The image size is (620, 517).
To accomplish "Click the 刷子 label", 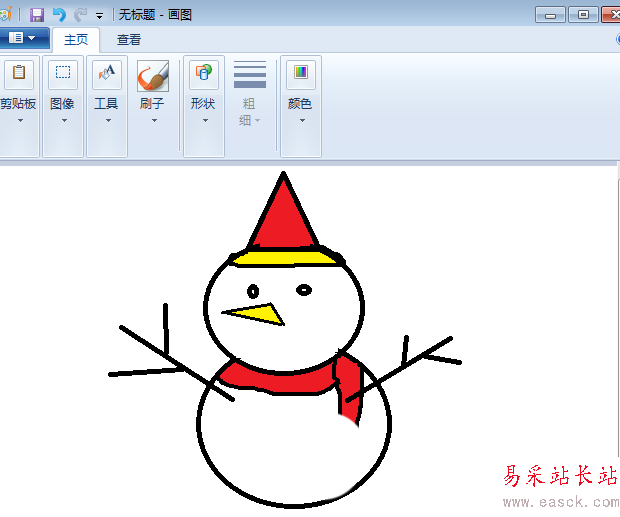I will pos(152,104).
